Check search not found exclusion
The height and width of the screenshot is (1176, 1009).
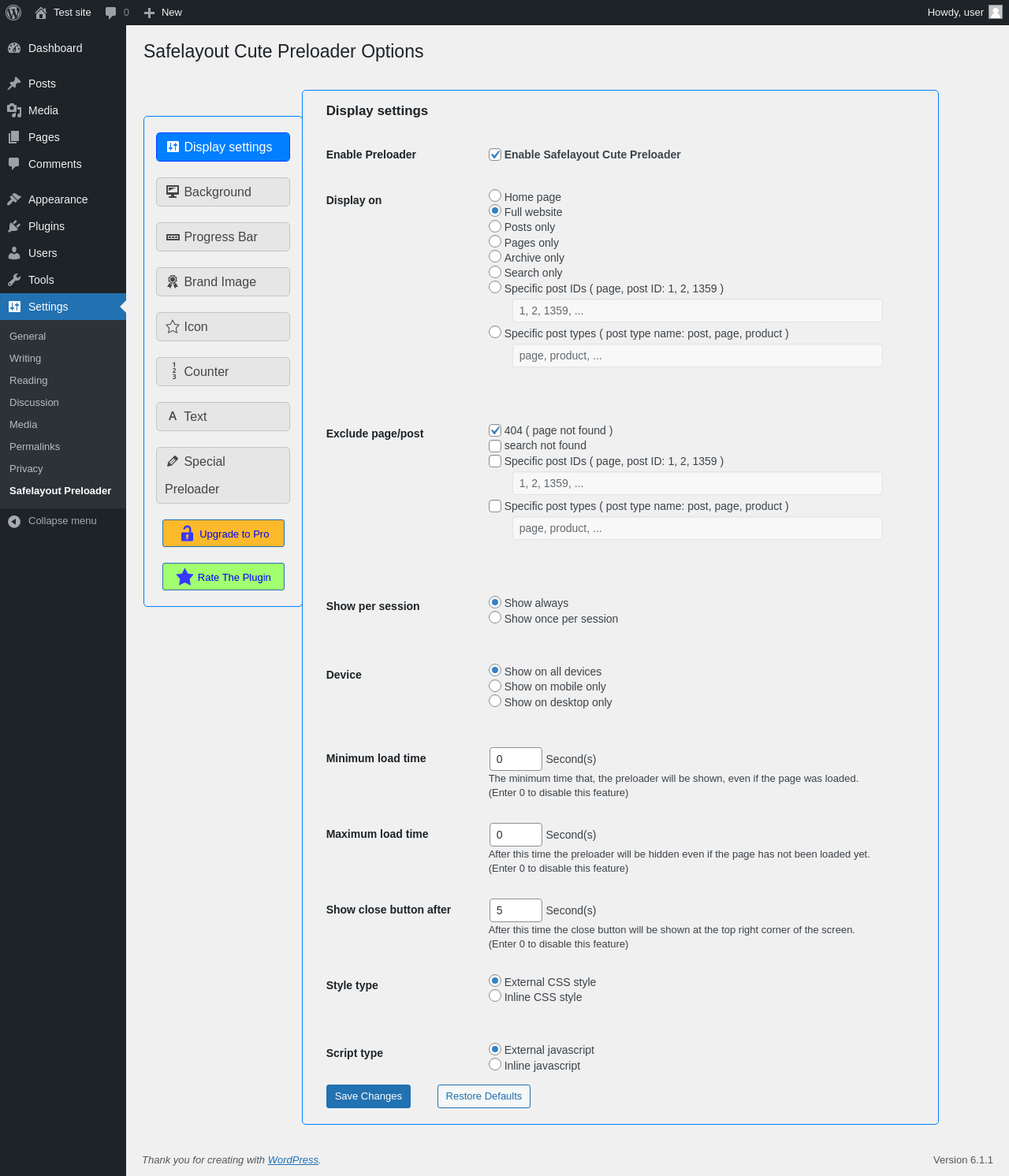pyautogui.click(x=495, y=446)
